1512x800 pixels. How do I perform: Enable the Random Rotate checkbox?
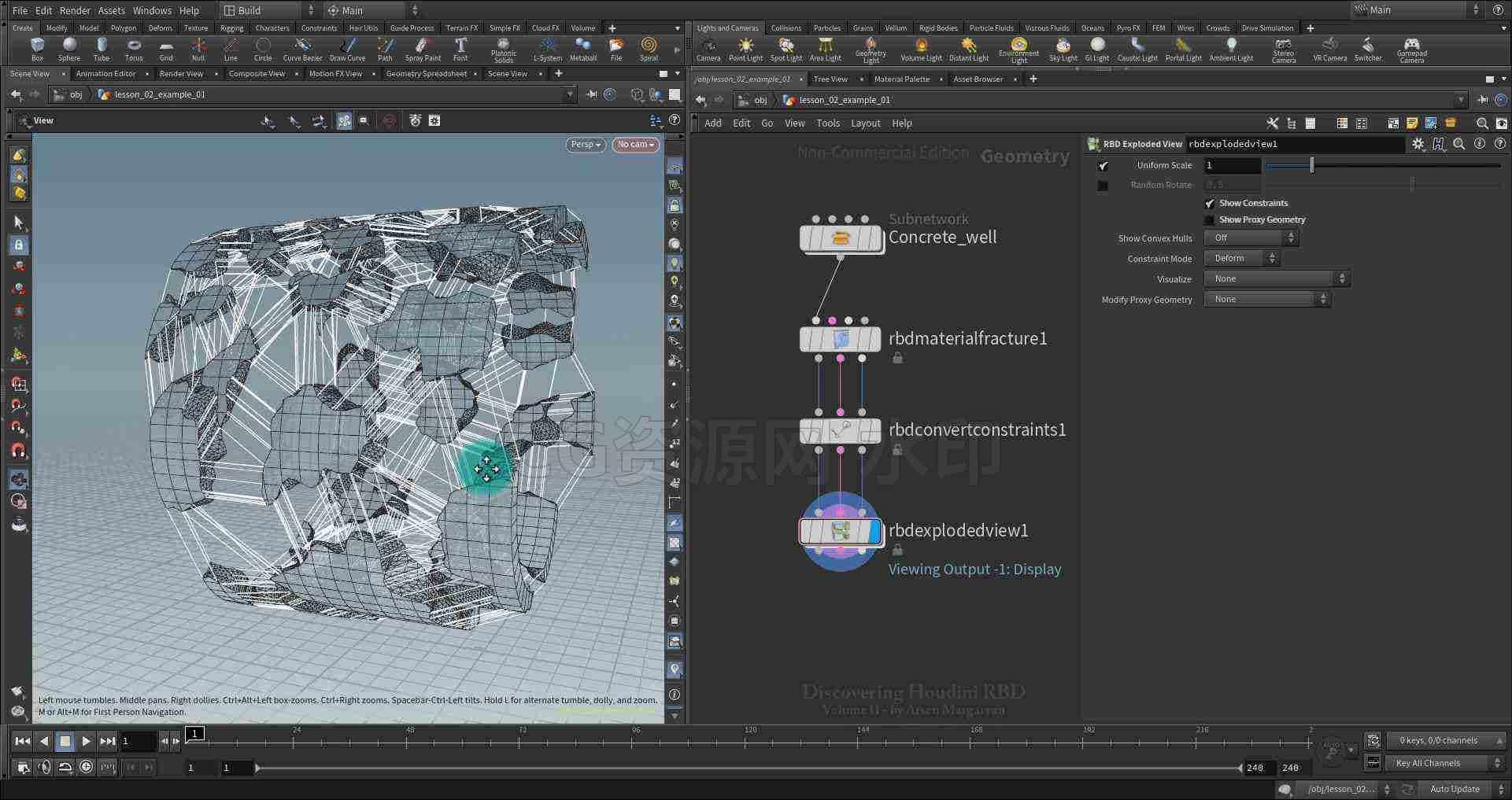pos(1103,186)
